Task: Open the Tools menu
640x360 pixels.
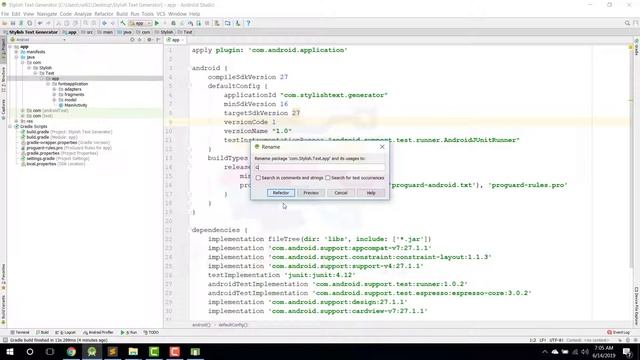Action: tap(147, 14)
